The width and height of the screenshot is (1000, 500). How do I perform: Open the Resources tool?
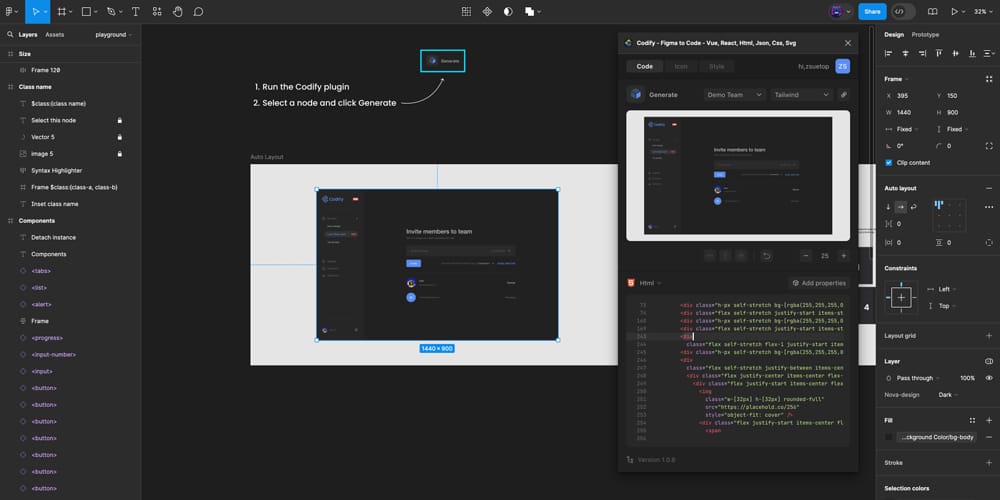click(x=157, y=11)
